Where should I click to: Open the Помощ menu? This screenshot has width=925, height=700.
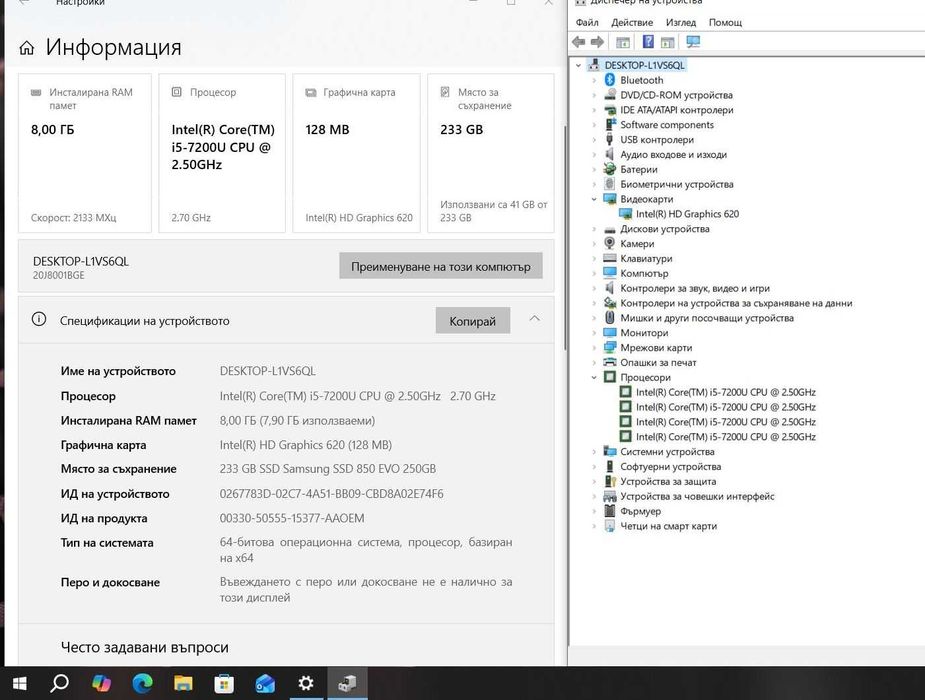pos(725,22)
